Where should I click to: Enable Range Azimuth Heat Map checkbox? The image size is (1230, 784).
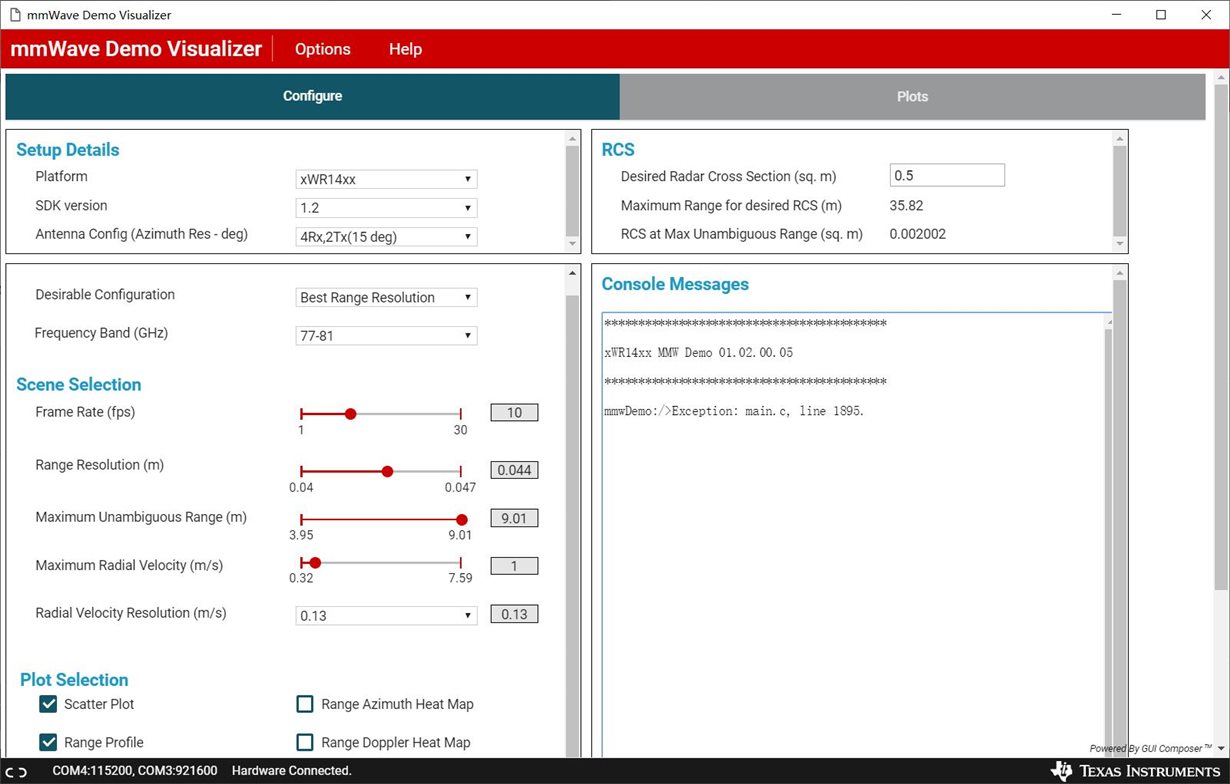(x=305, y=704)
